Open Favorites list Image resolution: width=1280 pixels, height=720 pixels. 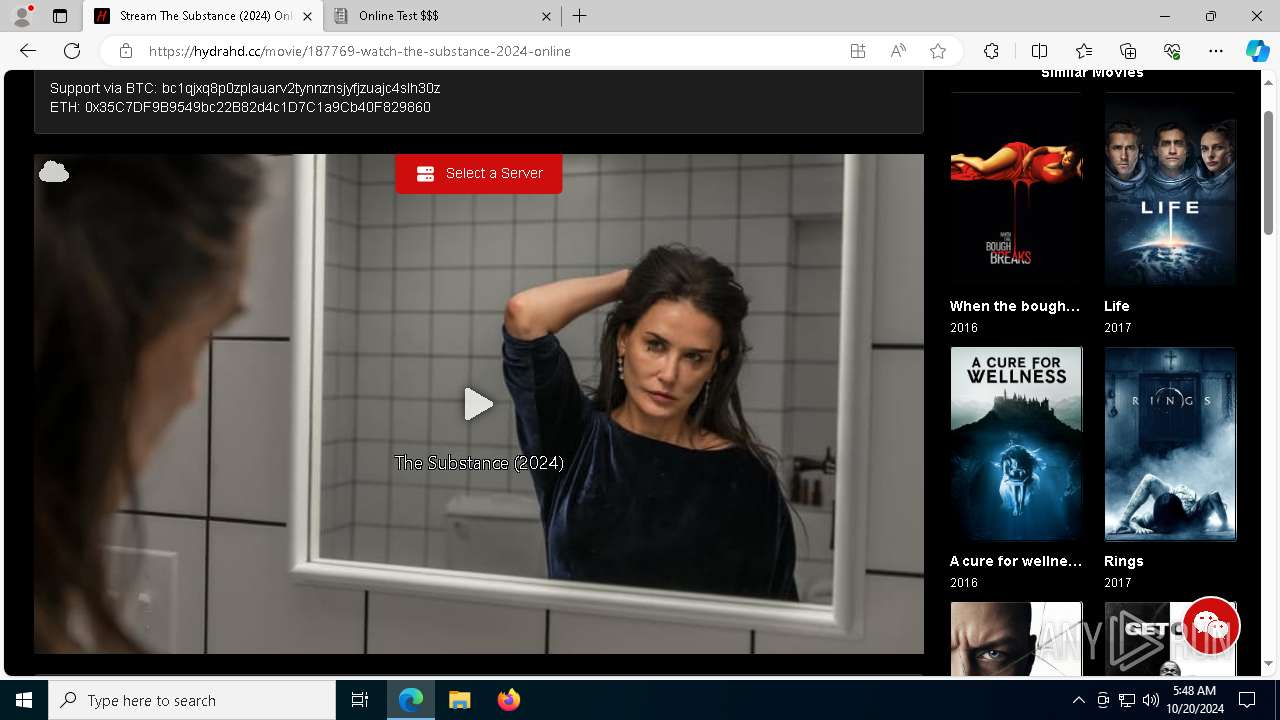click(x=1084, y=51)
